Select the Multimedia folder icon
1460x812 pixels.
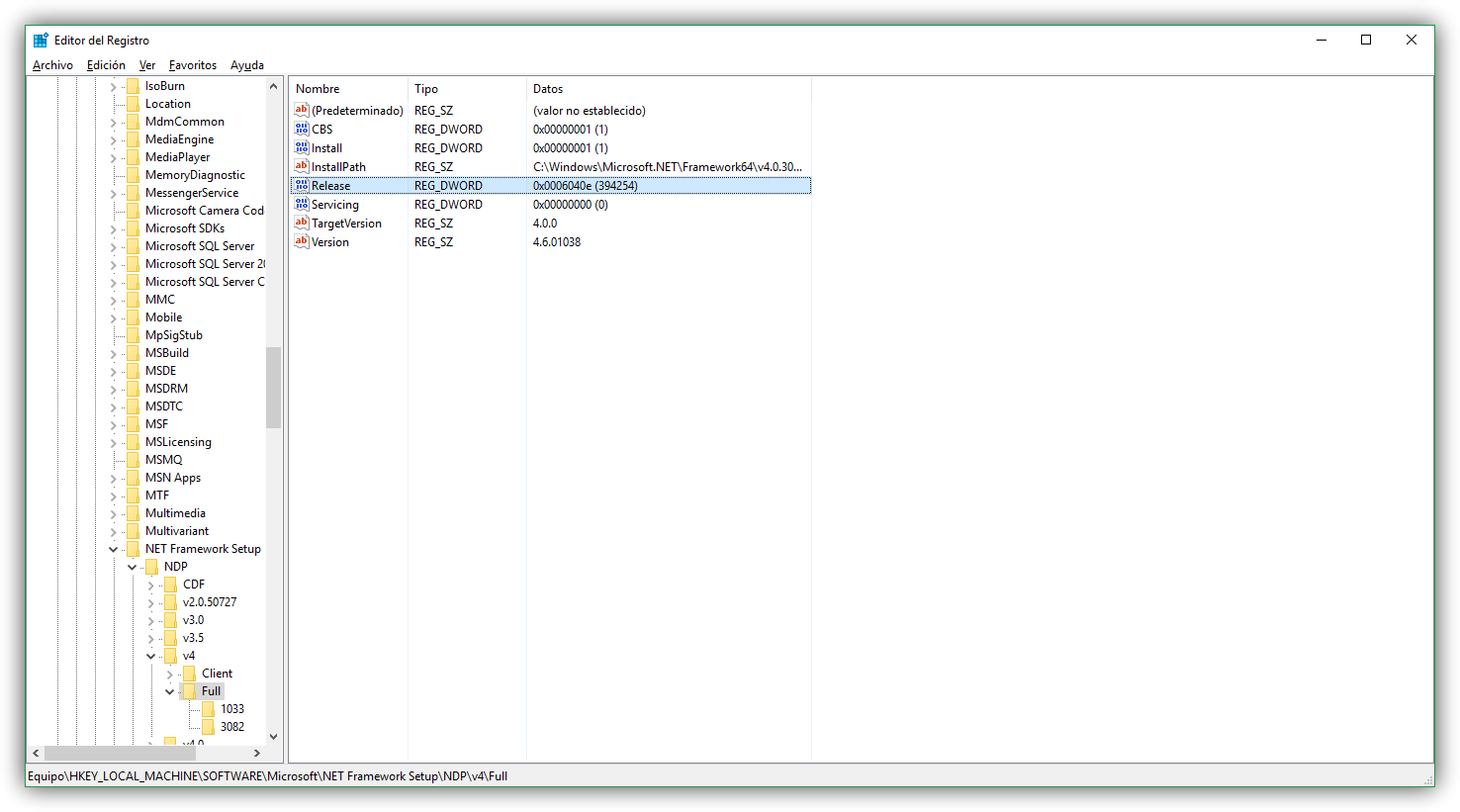point(133,513)
